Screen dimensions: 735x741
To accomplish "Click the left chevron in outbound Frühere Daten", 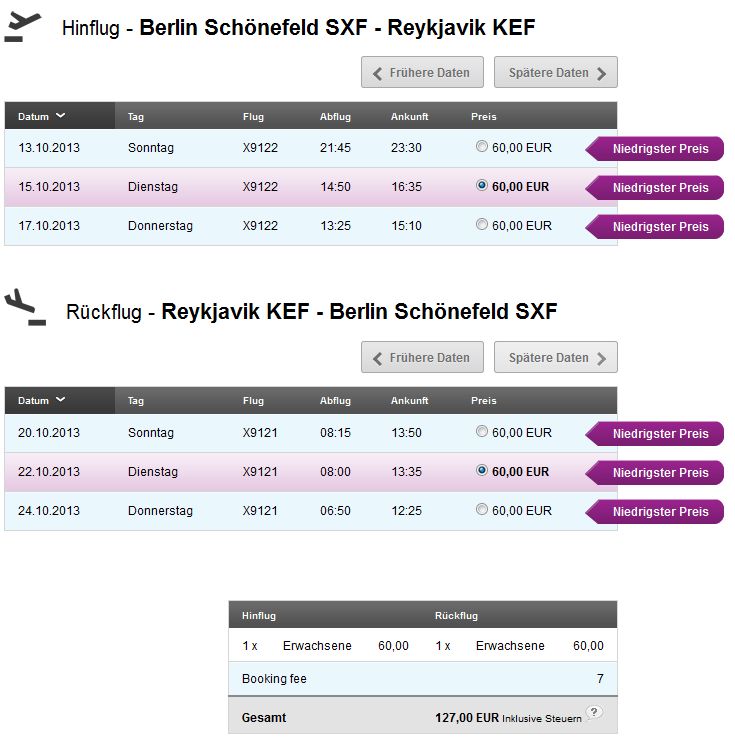I will pyautogui.click(x=377, y=74).
